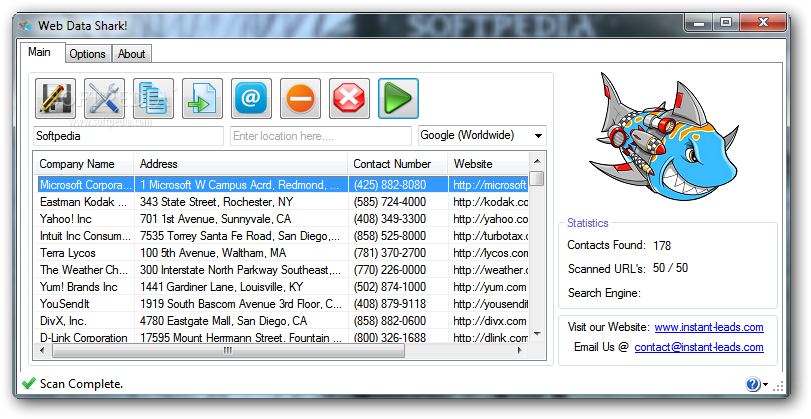Select the Terra Lycos company cell
The image size is (811, 419).
[85, 253]
